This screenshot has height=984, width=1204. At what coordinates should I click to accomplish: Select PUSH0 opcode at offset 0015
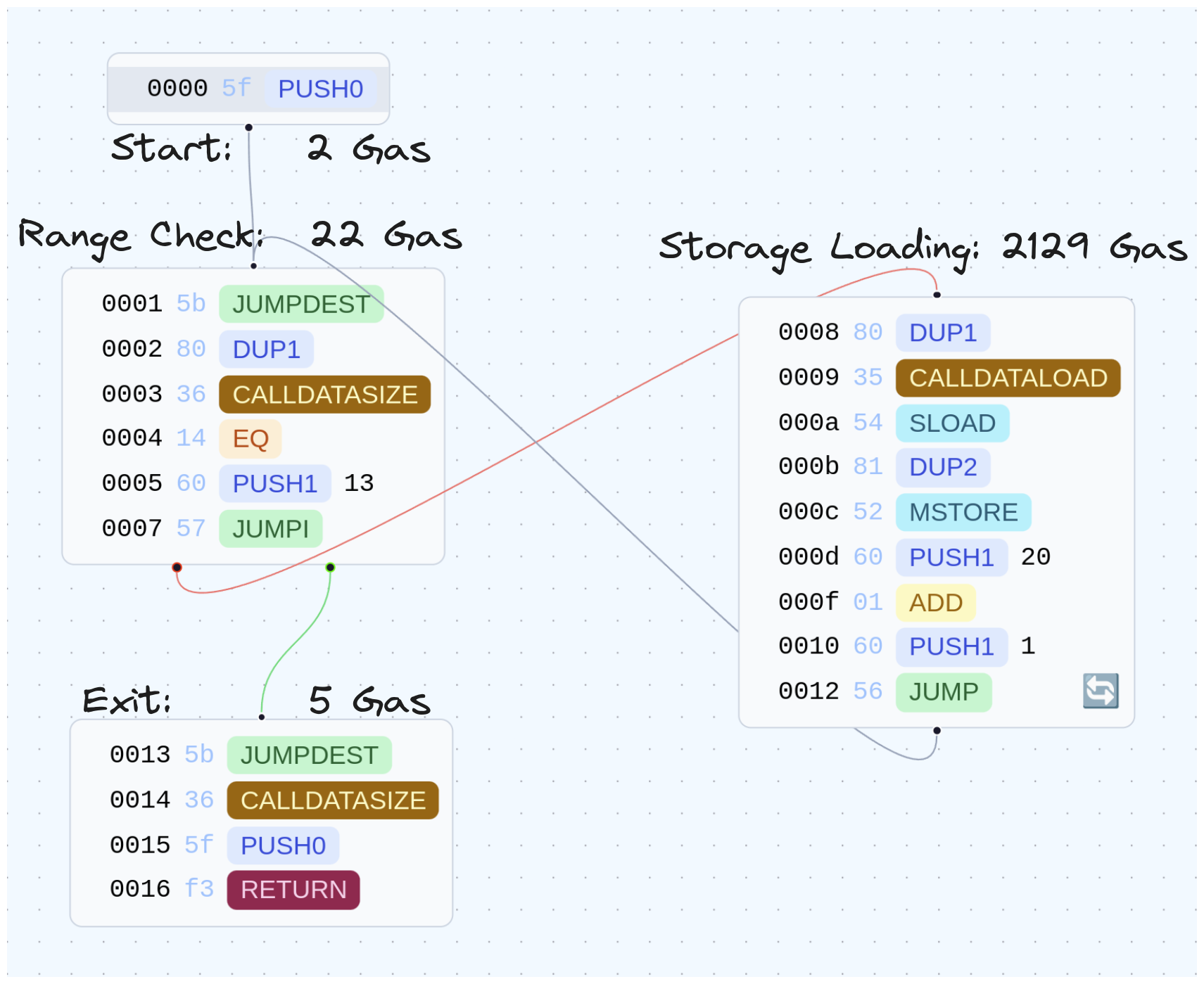(284, 845)
